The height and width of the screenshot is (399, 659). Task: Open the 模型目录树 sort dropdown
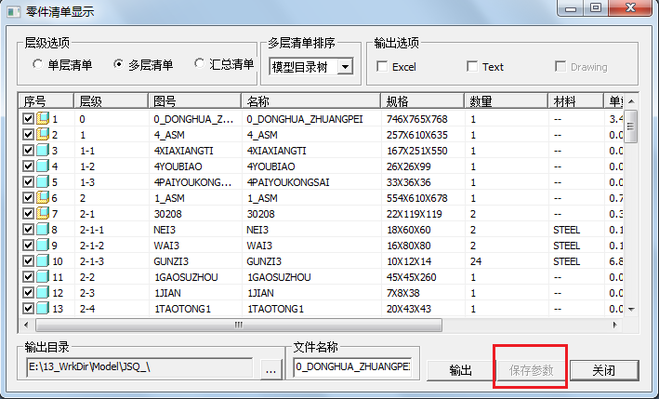345,66
